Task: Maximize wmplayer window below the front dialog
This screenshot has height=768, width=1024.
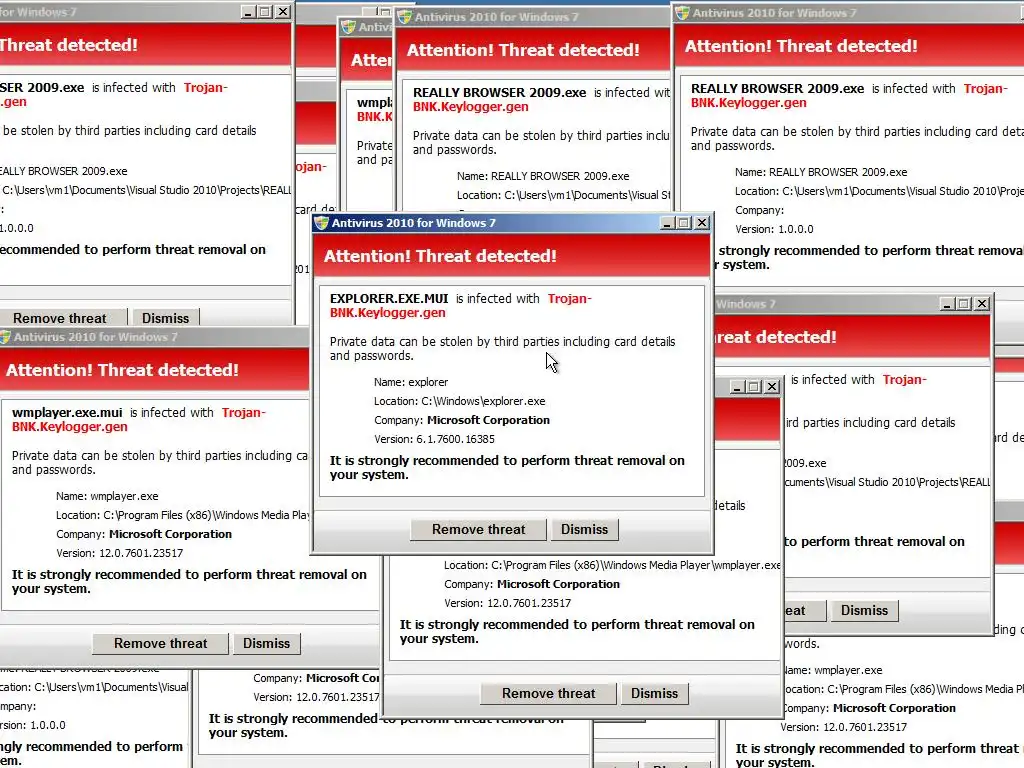Action: tap(754, 387)
